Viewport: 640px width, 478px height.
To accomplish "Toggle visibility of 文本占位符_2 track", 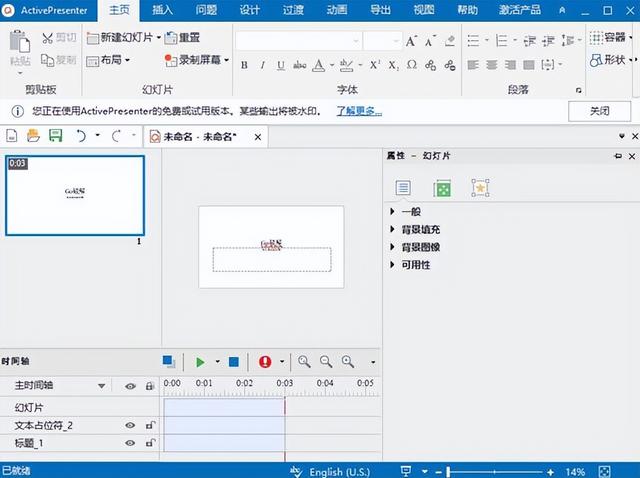I will 130,425.
